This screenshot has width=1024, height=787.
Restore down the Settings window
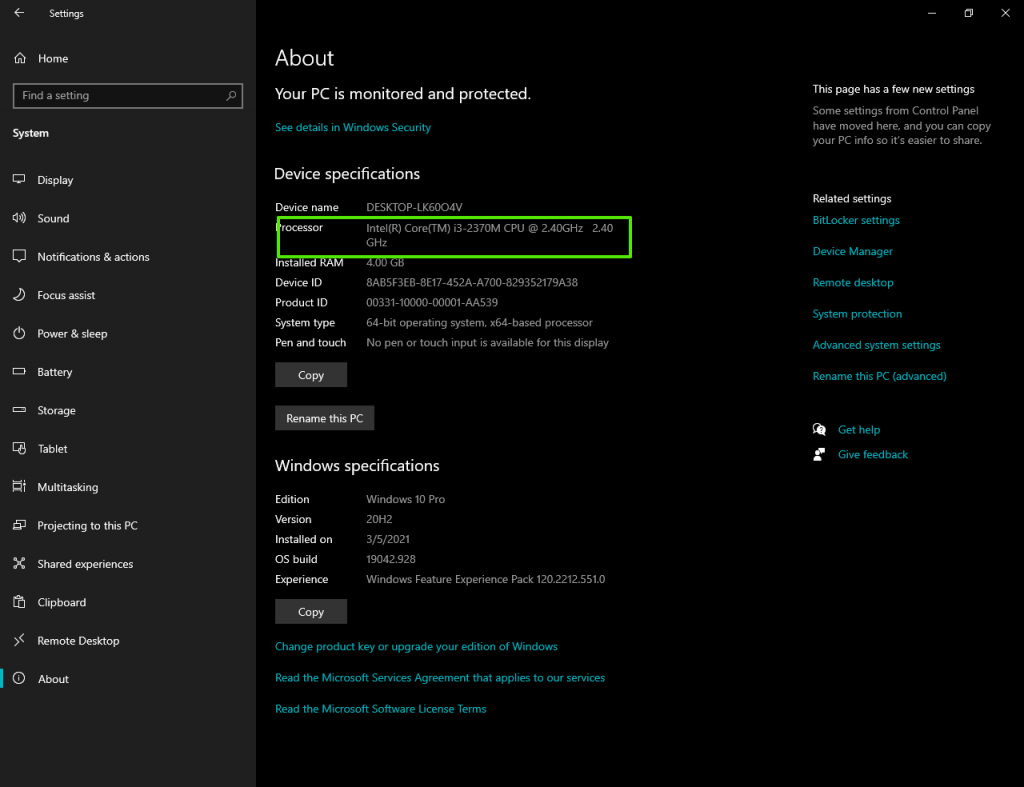tap(968, 13)
